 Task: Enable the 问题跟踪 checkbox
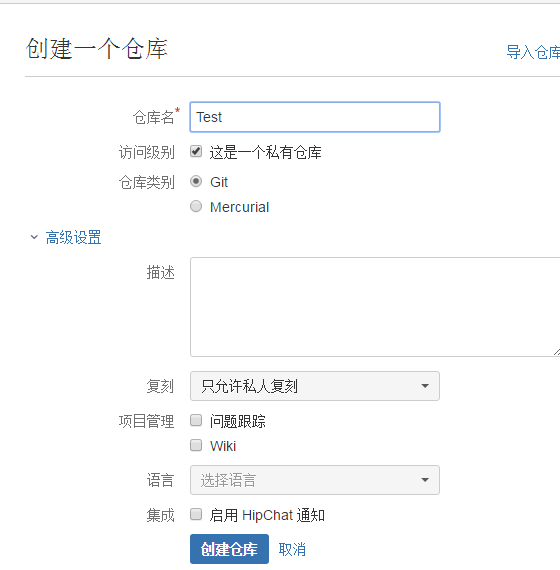196,420
